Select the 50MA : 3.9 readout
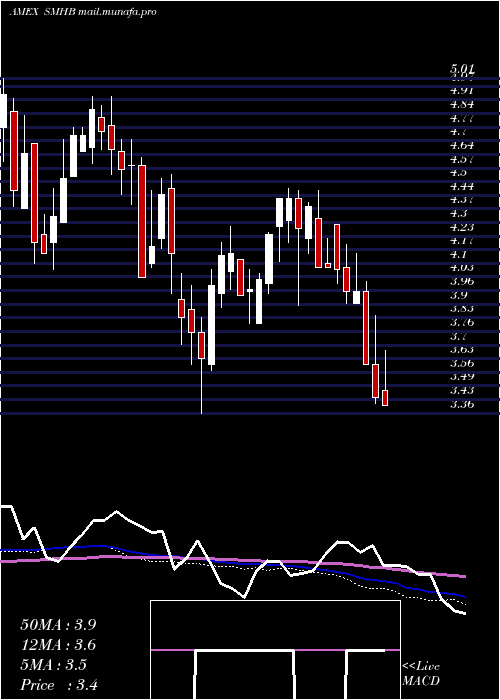Image resolution: width=500 pixels, height=700 pixels. pyautogui.click(x=58, y=625)
